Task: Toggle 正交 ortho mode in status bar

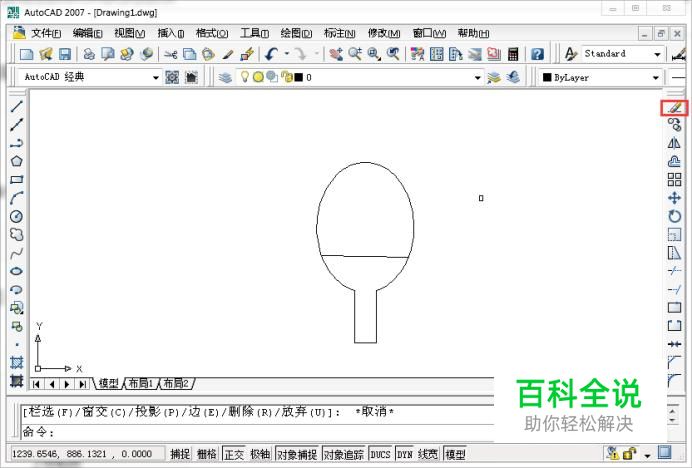Action: tap(233, 454)
